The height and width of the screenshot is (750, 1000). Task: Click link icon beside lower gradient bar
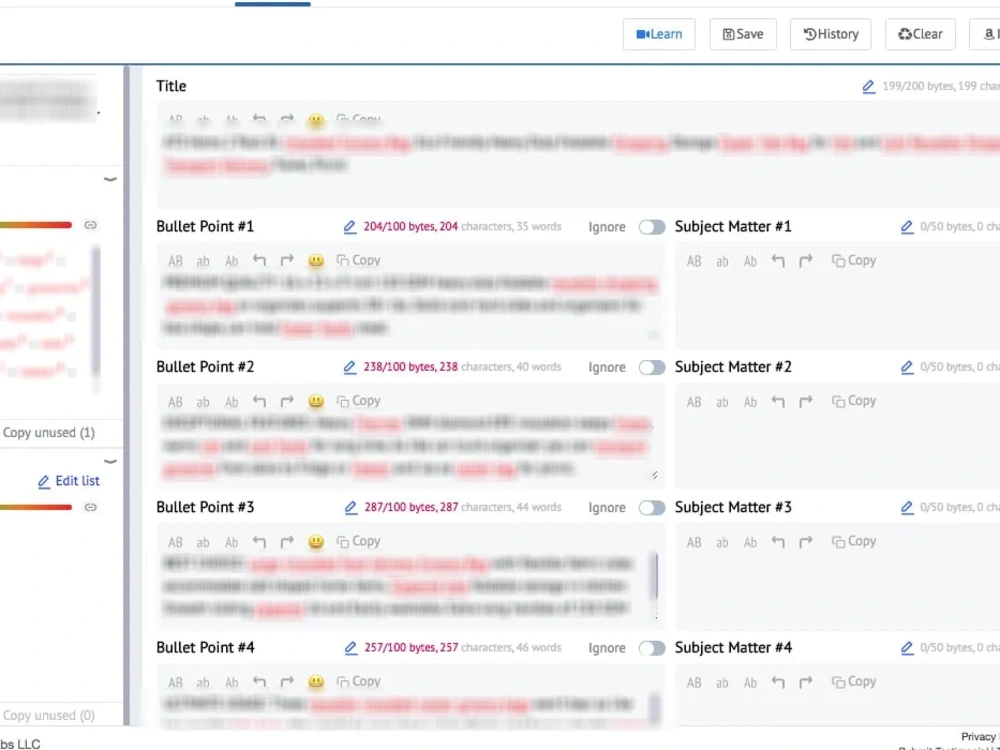click(91, 507)
